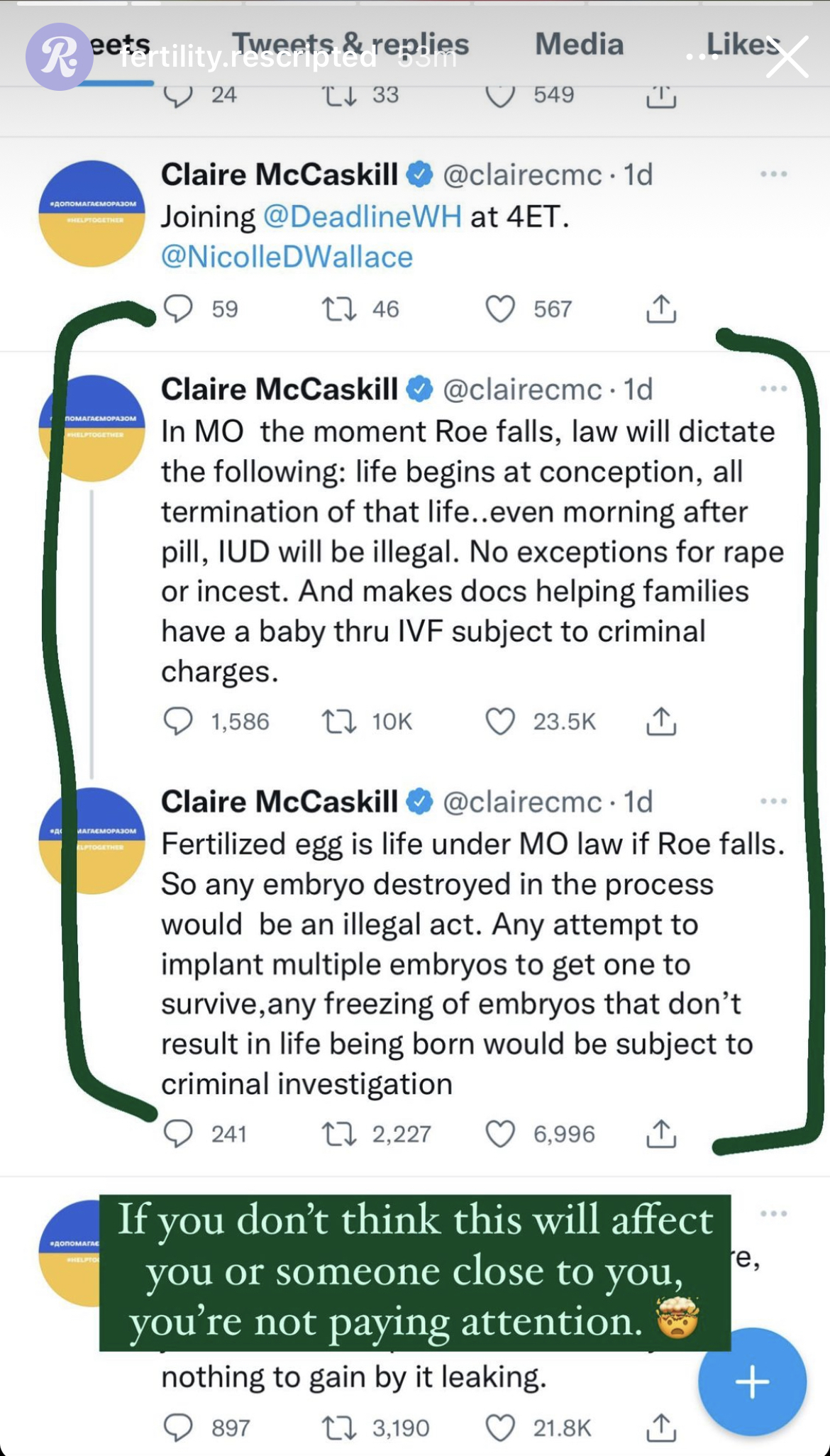Tap the blue compose tweet button
The width and height of the screenshot is (830, 1456).
pyautogui.click(x=752, y=1381)
